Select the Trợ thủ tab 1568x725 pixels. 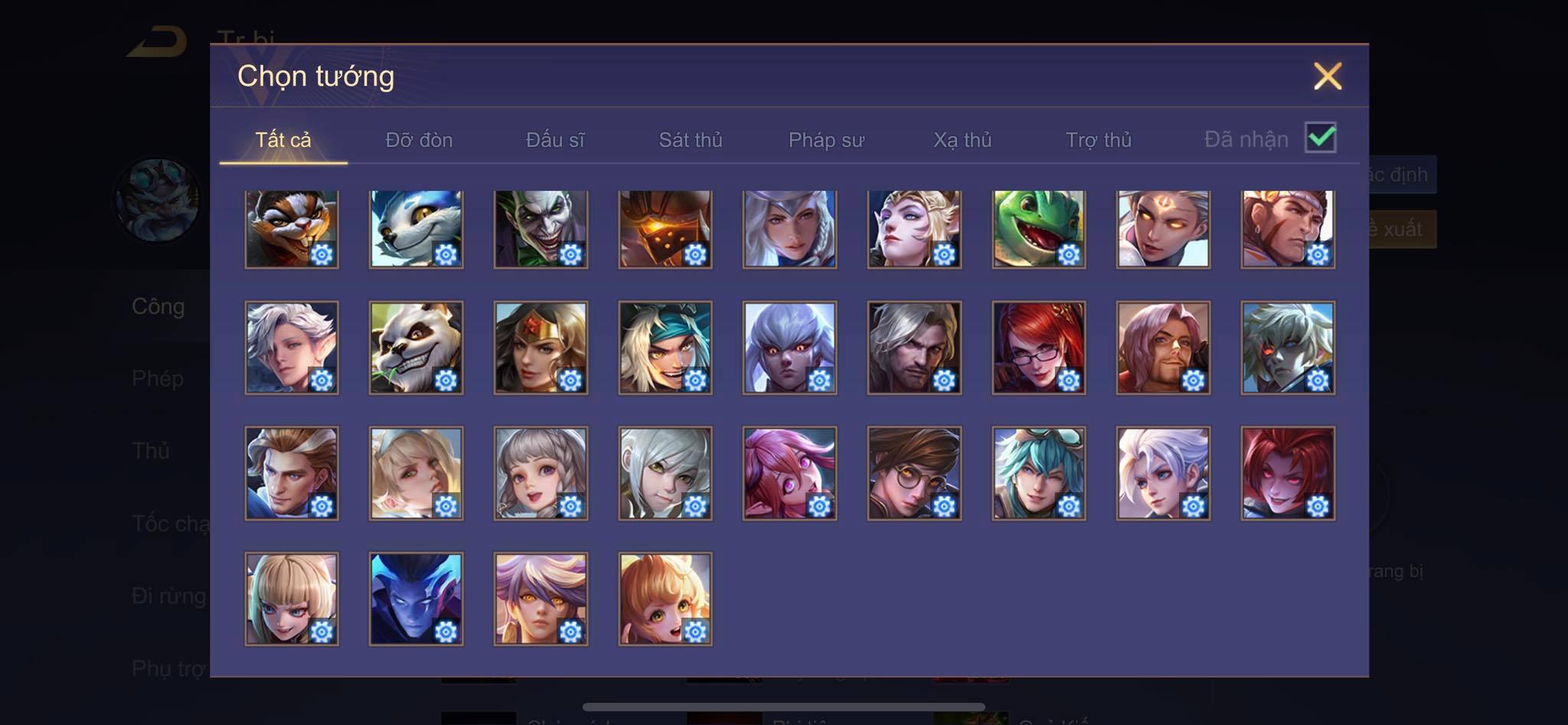1099,140
